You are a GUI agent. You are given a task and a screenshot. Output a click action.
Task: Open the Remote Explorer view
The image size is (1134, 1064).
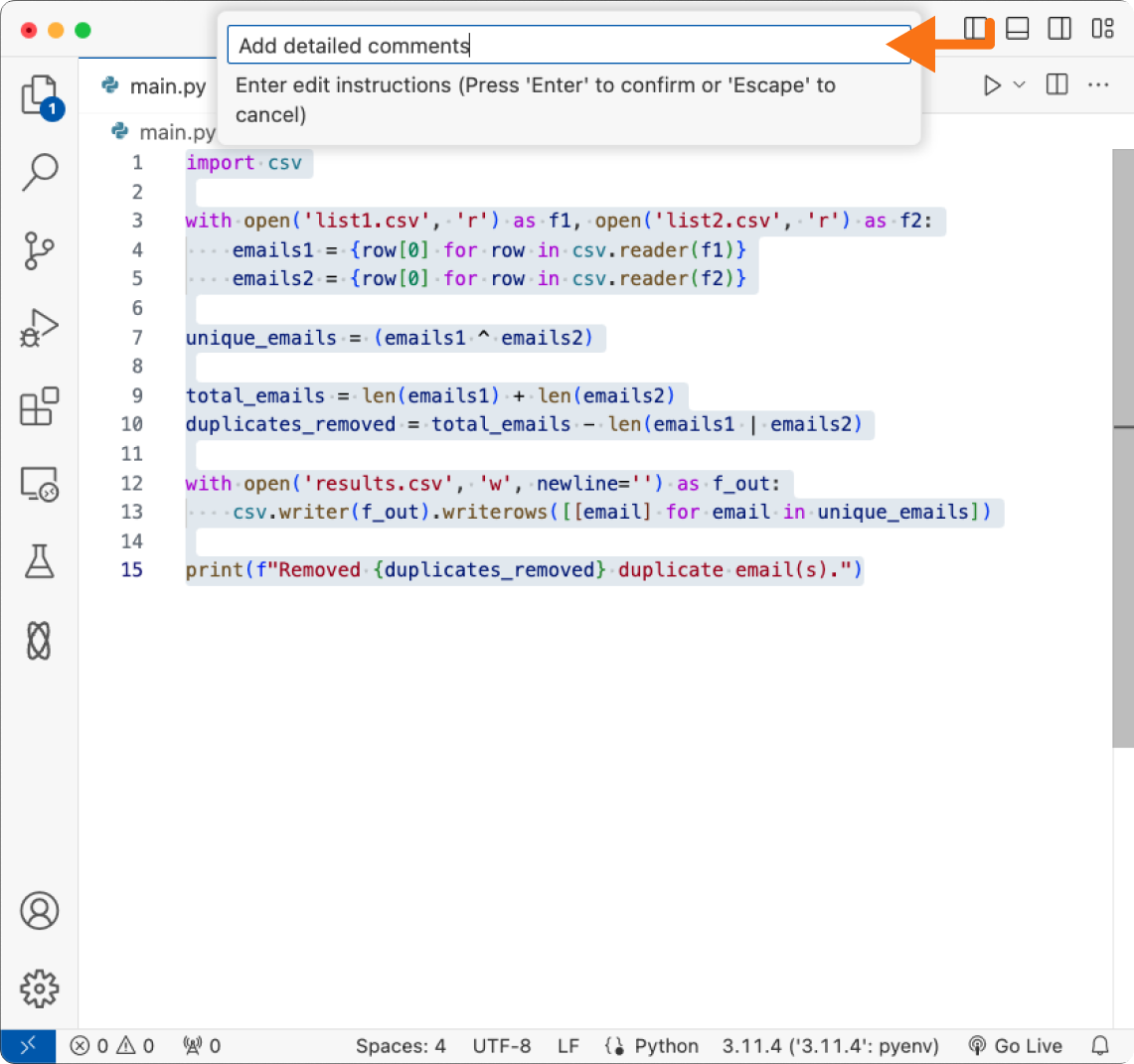39,484
